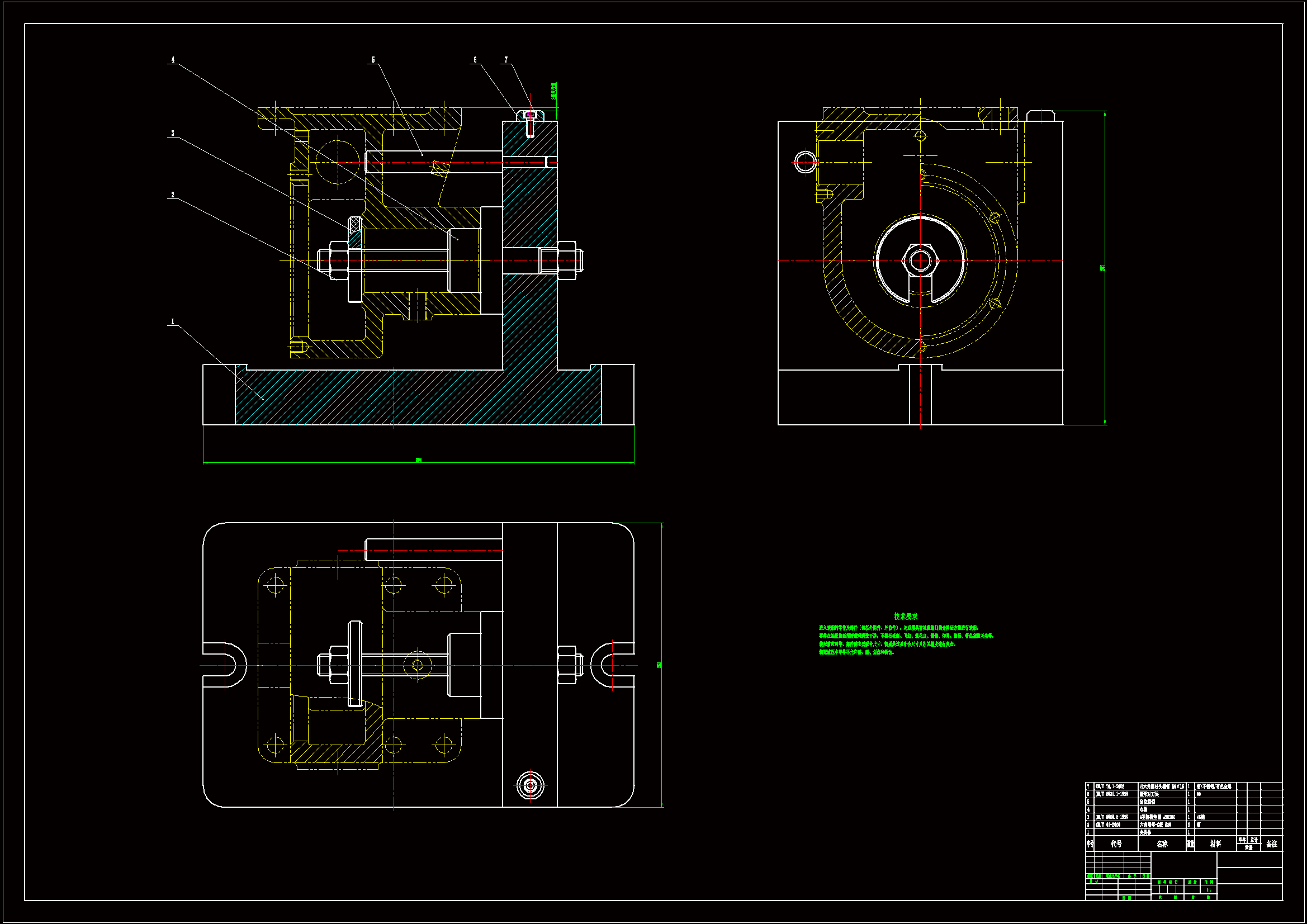Click part balloon number 5
This screenshot has height=924, width=1307.
click(x=373, y=60)
